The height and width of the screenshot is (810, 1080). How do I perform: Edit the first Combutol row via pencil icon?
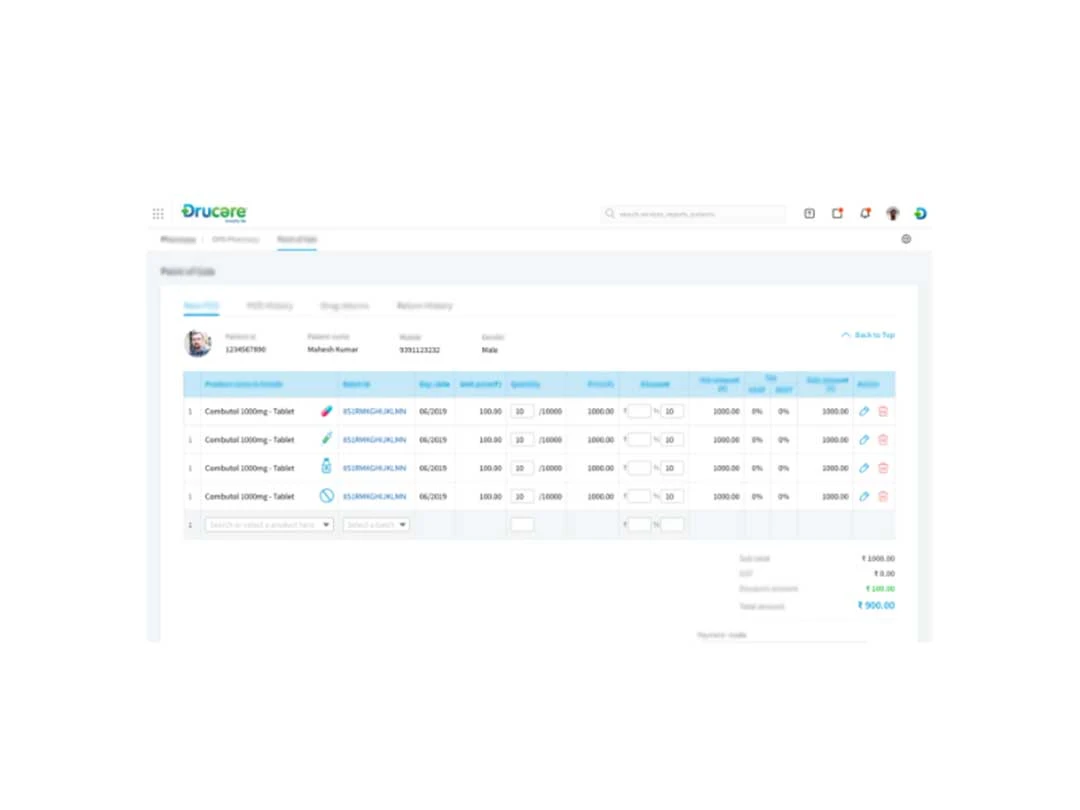863,410
